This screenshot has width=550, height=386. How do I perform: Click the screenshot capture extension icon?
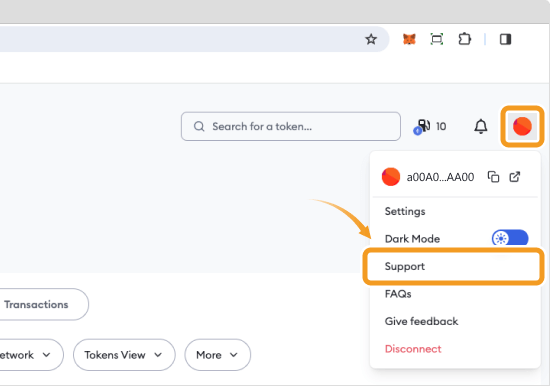[437, 39]
